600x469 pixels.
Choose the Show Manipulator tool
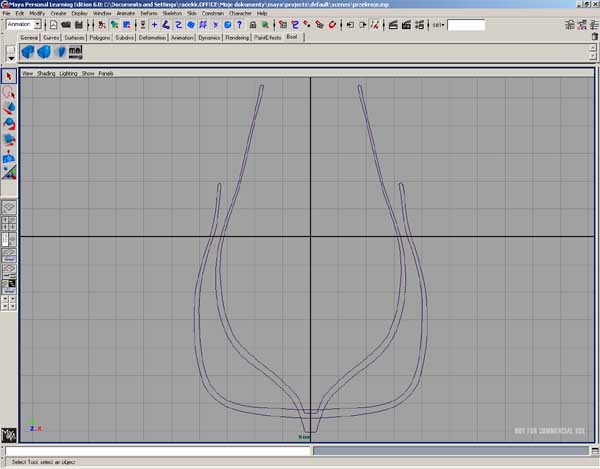[x=9, y=173]
